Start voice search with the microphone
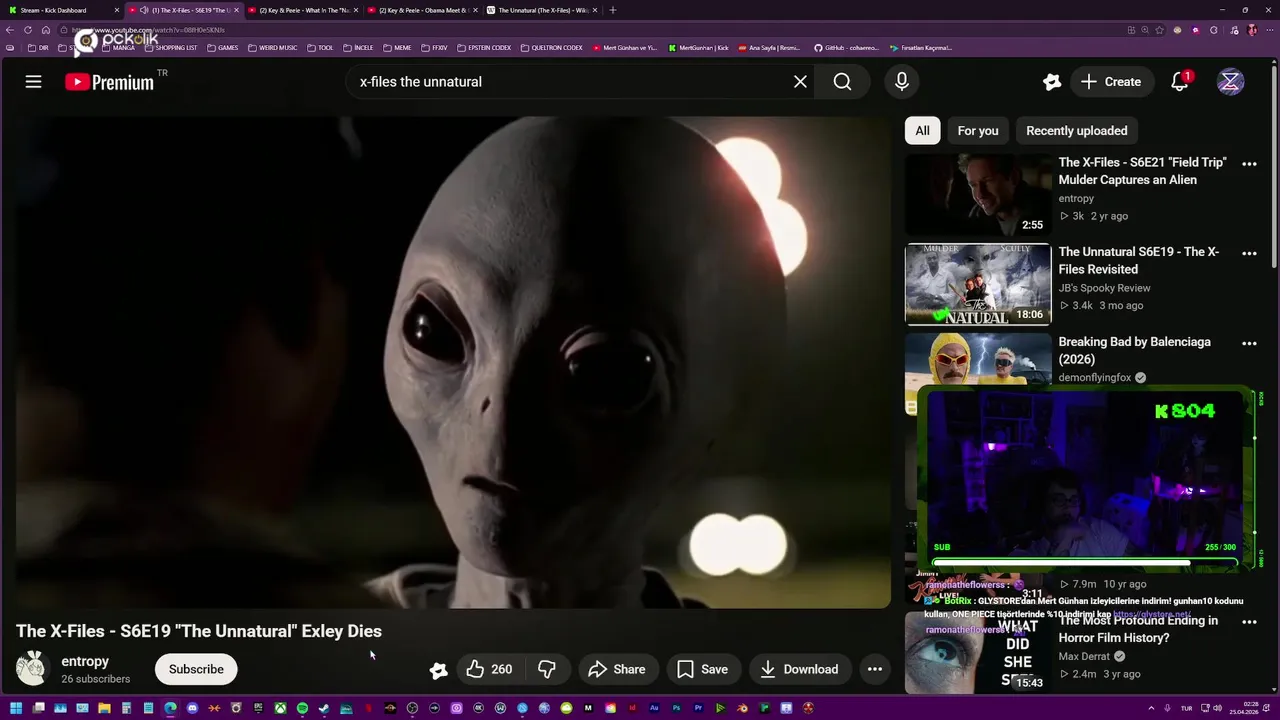The image size is (1280, 720). point(902,82)
